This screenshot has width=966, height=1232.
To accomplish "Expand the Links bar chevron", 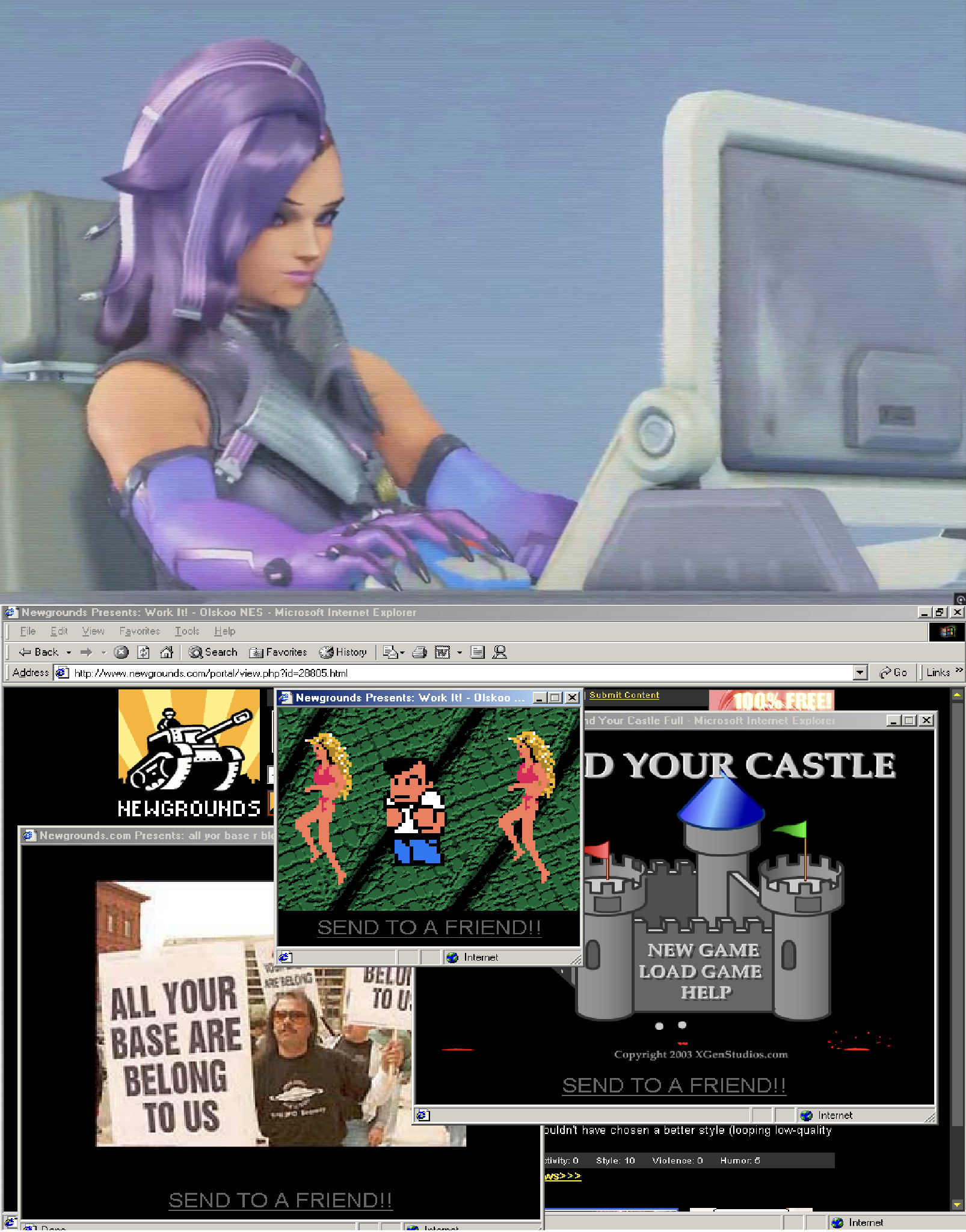I will click(959, 670).
